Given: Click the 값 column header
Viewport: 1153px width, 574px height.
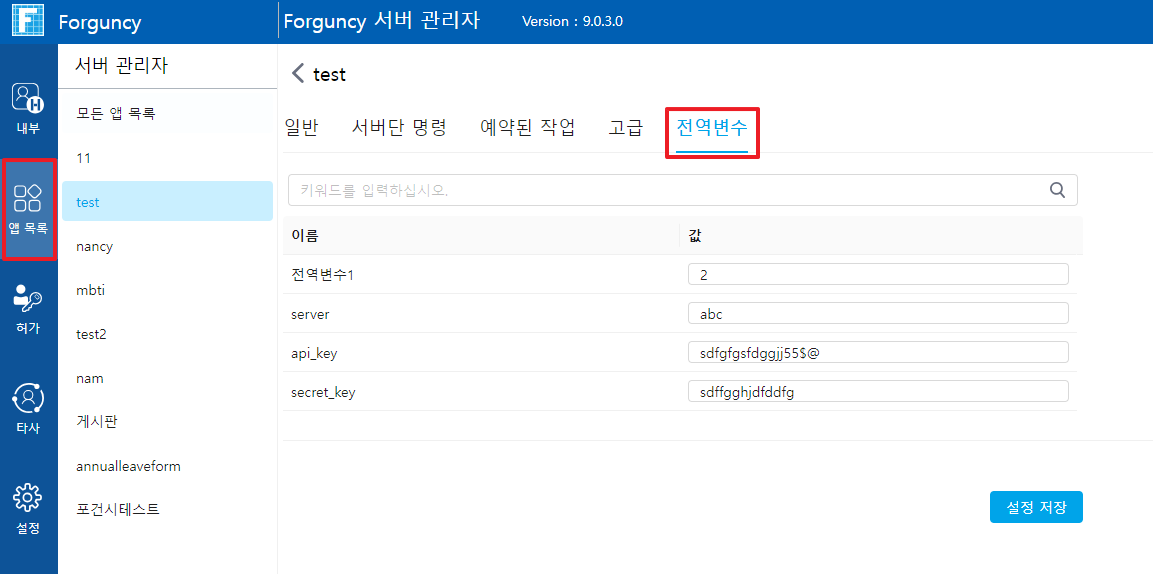Looking at the screenshot, I should [881, 235].
